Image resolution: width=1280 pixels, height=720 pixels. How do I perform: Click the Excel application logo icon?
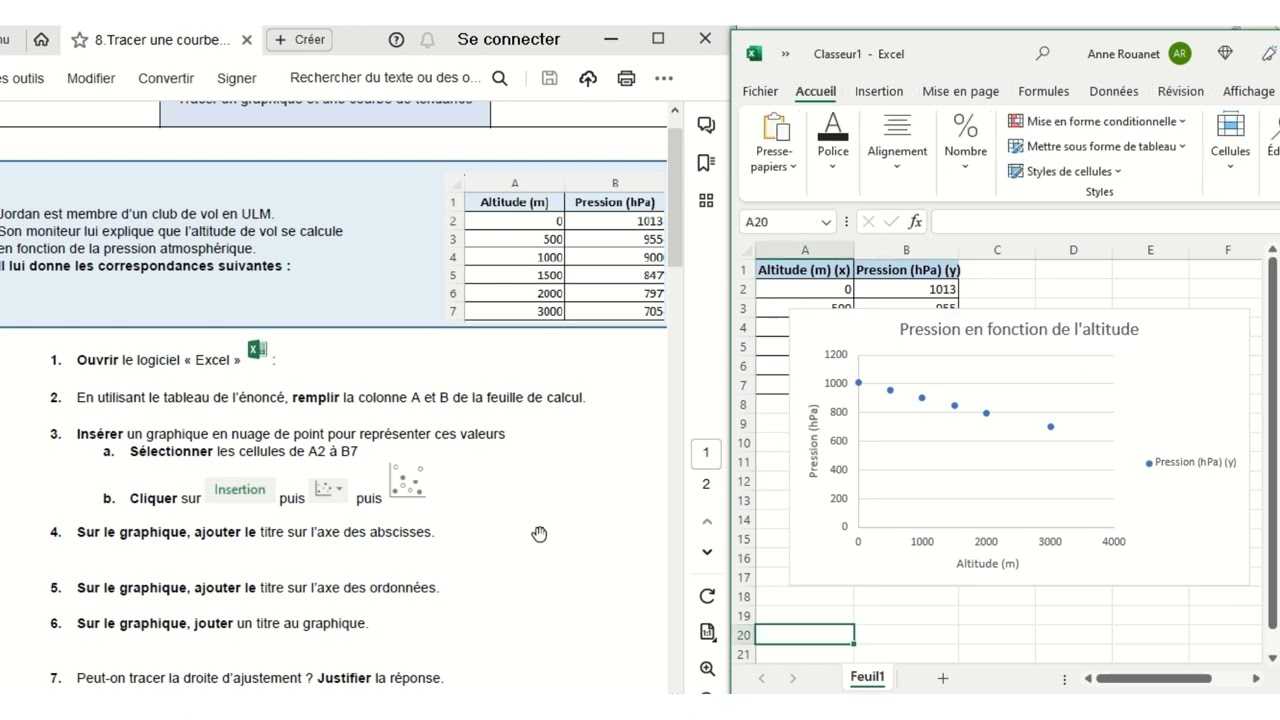(x=754, y=54)
